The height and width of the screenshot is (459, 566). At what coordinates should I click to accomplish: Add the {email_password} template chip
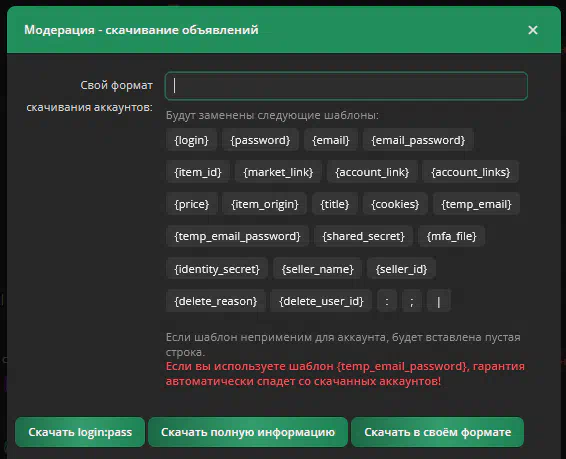[x=418, y=140]
